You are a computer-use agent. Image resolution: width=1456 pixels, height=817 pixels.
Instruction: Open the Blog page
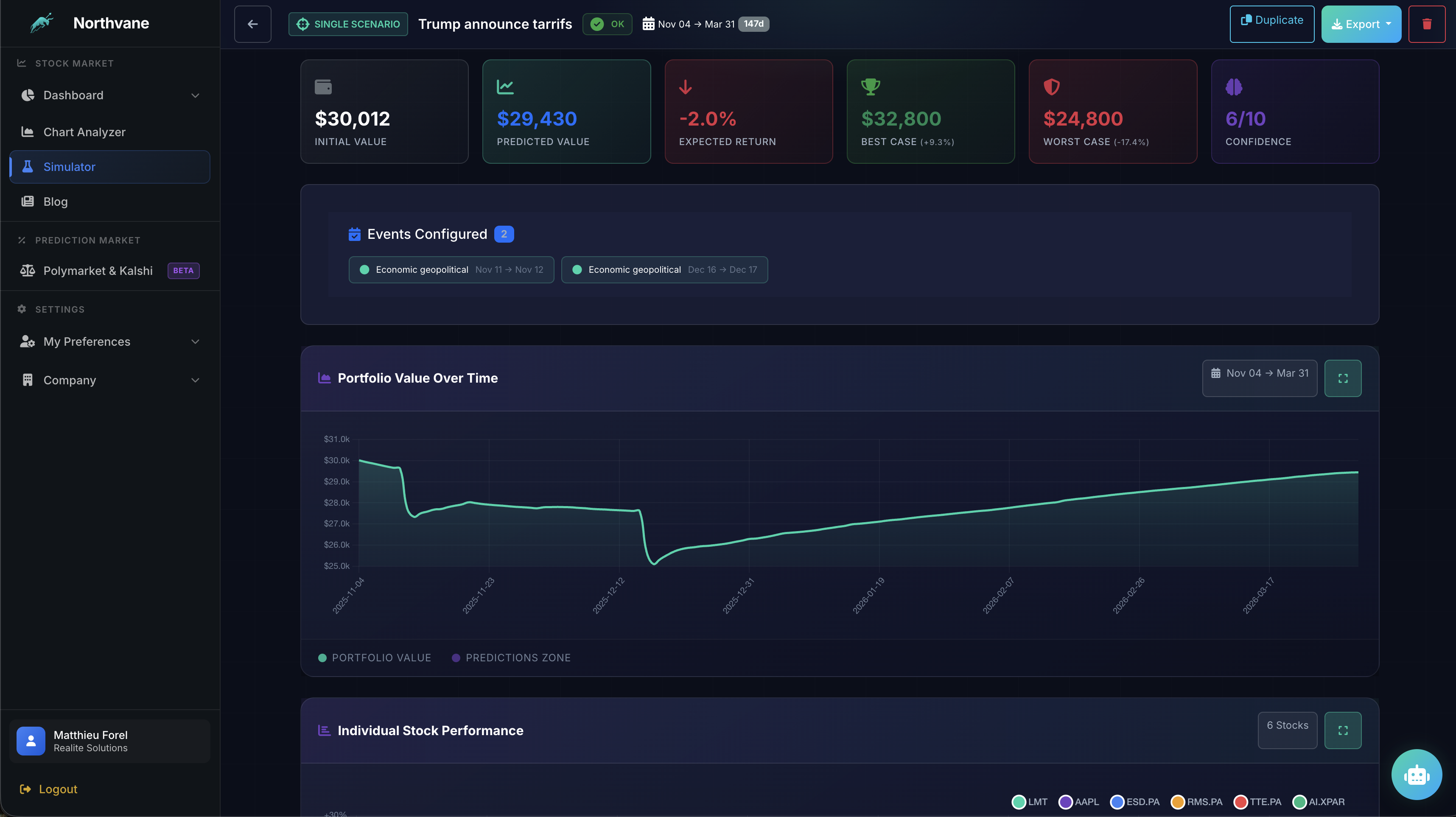[x=109, y=202]
